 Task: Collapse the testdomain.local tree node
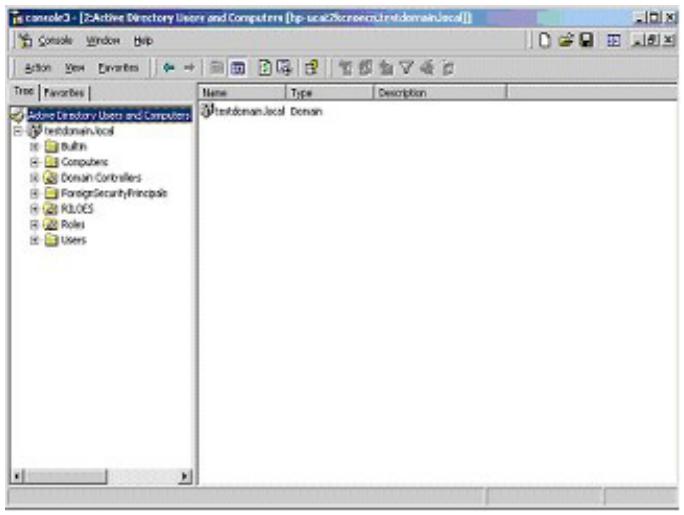point(18,131)
